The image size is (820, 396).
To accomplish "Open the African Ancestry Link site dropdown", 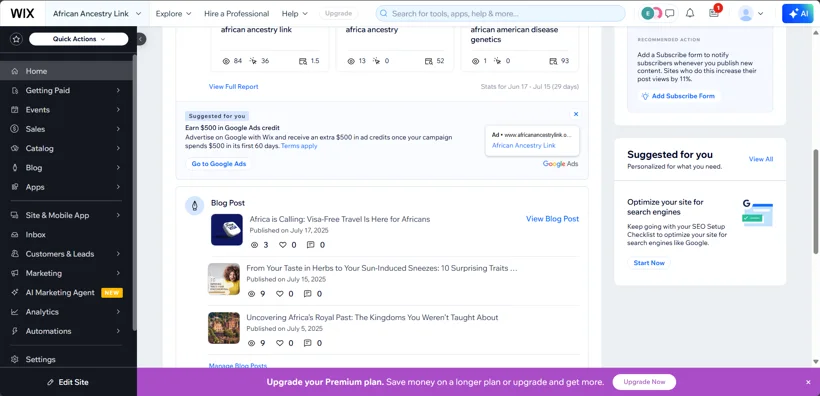I will (x=97, y=14).
